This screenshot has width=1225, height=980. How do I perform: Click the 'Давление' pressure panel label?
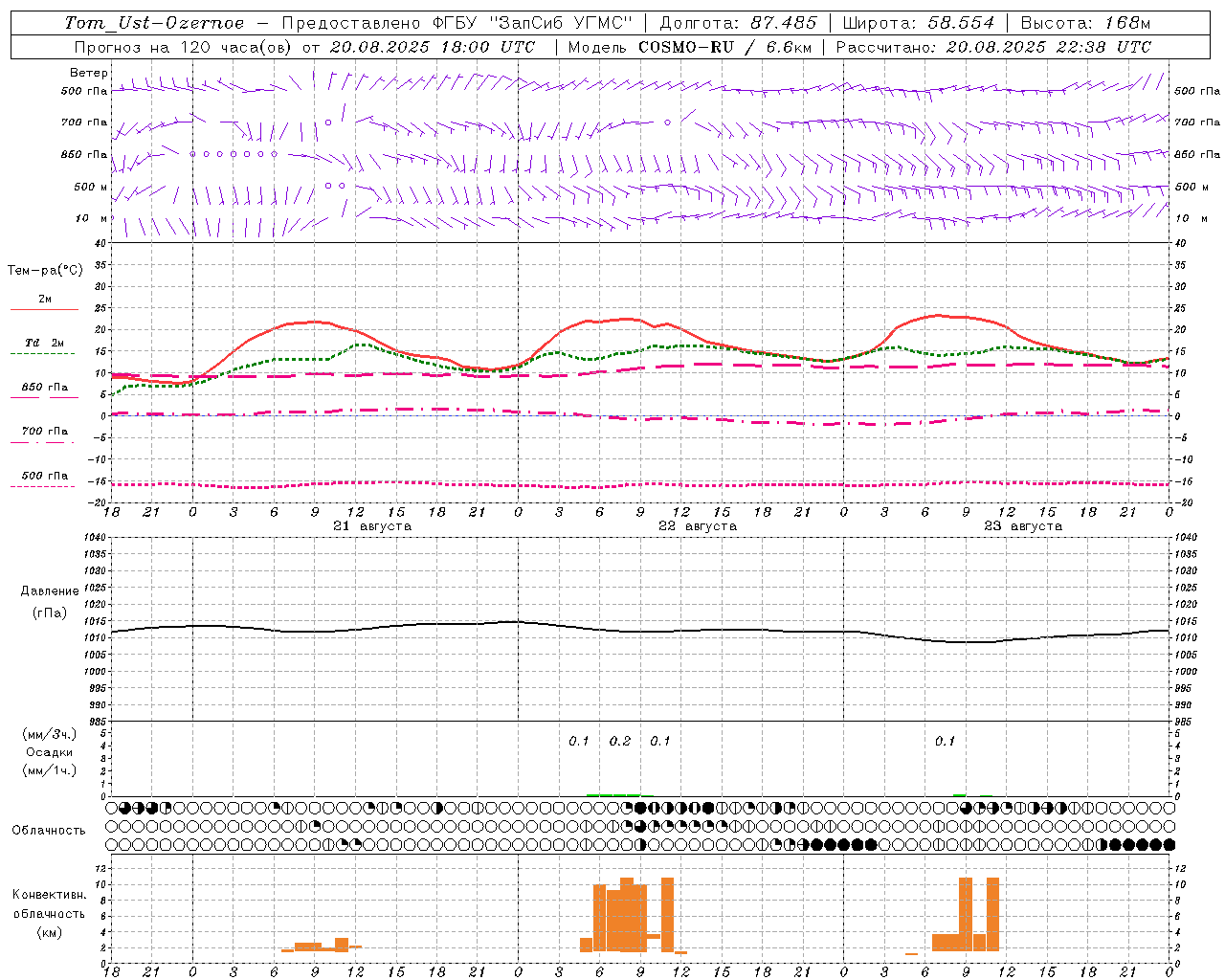click(x=48, y=591)
